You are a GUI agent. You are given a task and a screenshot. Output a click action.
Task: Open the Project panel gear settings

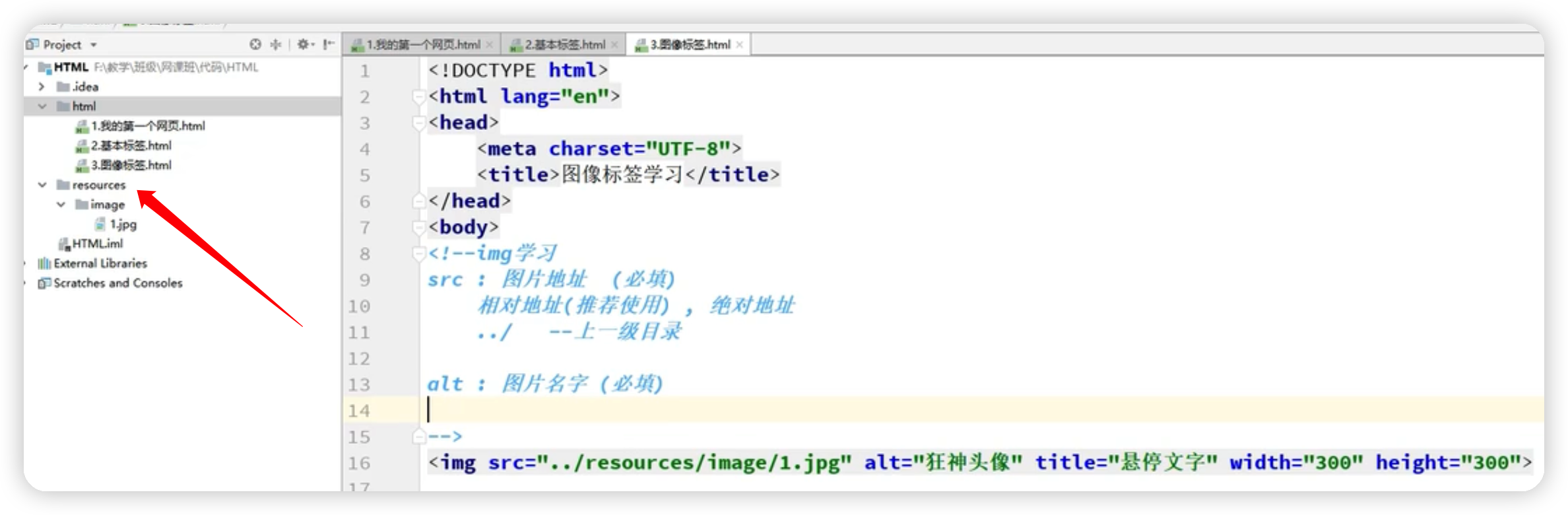pos(305,44)
